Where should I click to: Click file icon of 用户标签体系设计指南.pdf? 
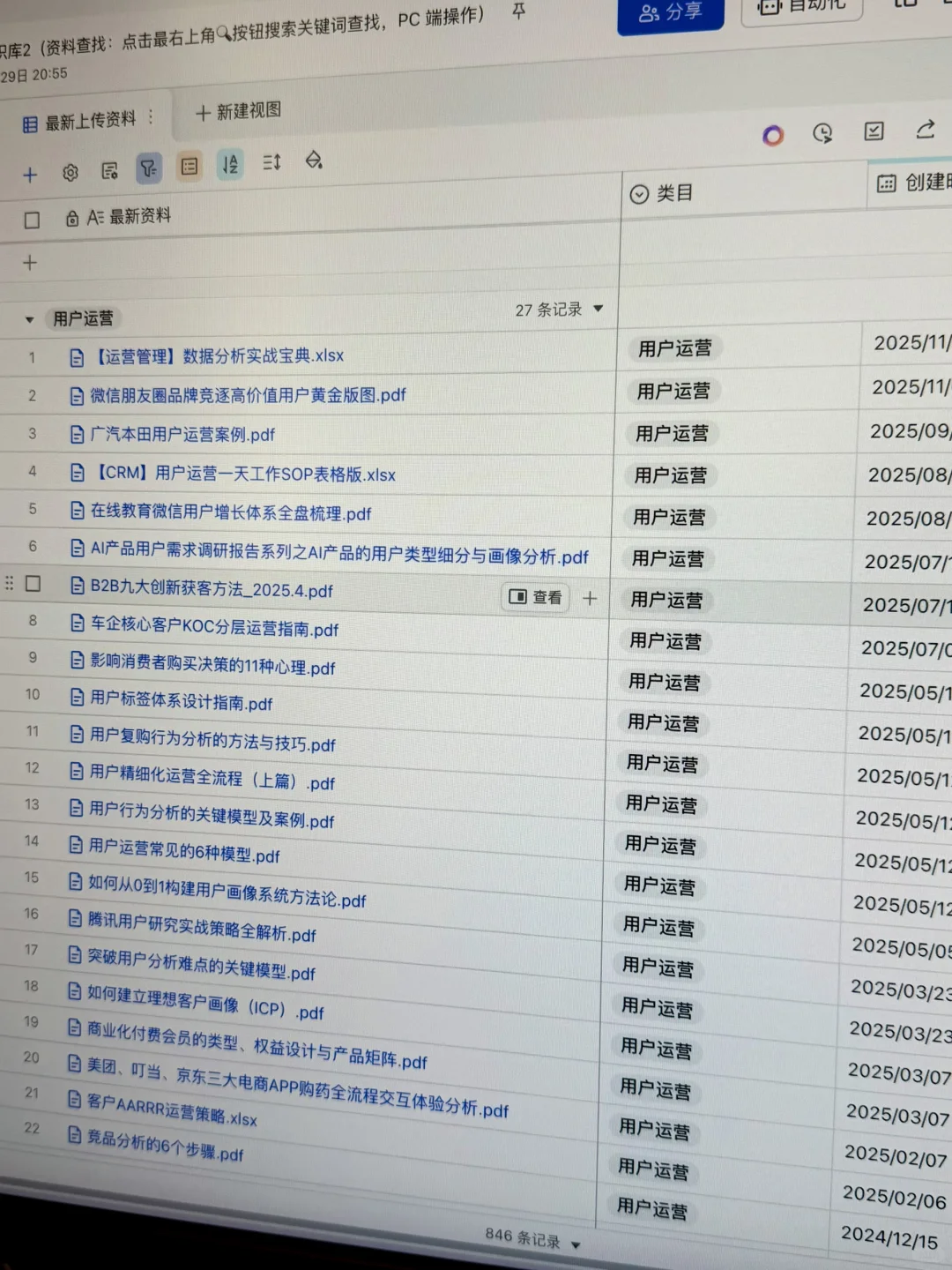coord(78,698)
